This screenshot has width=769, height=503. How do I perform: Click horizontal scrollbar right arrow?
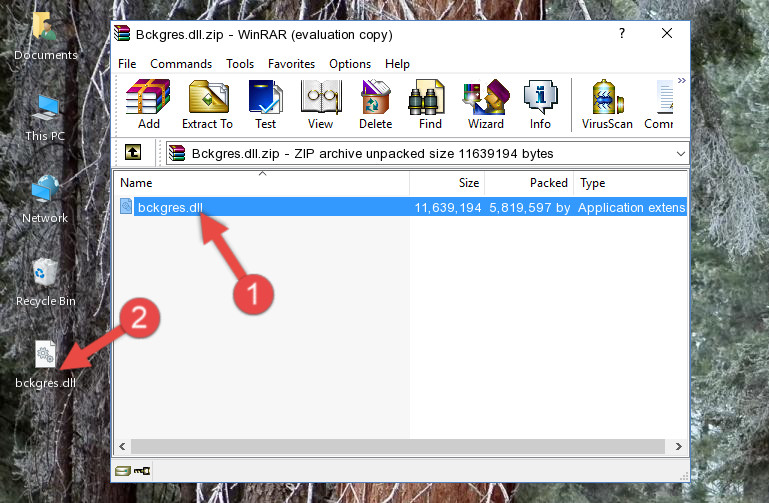click(x=679, y=446)
